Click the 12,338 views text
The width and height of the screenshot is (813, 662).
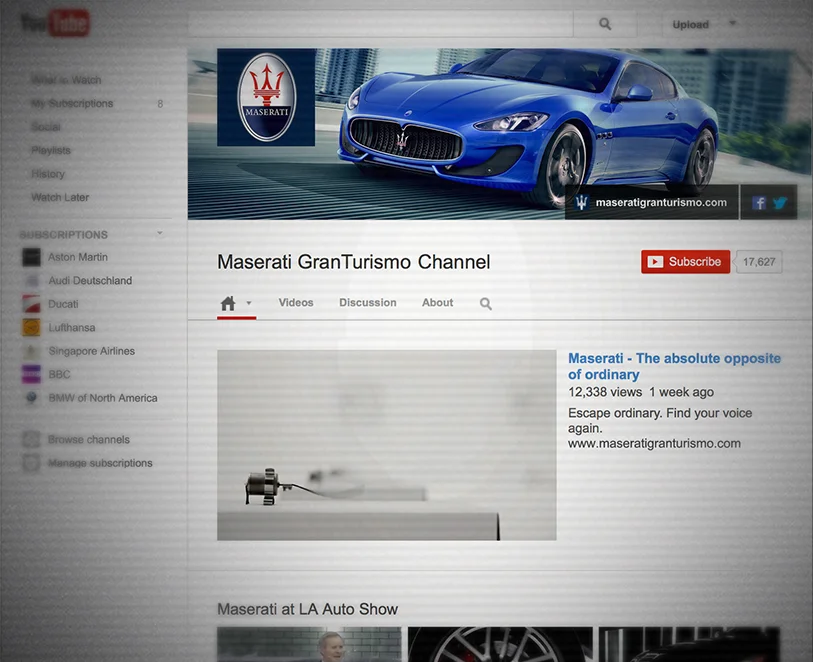coord(605,392)
